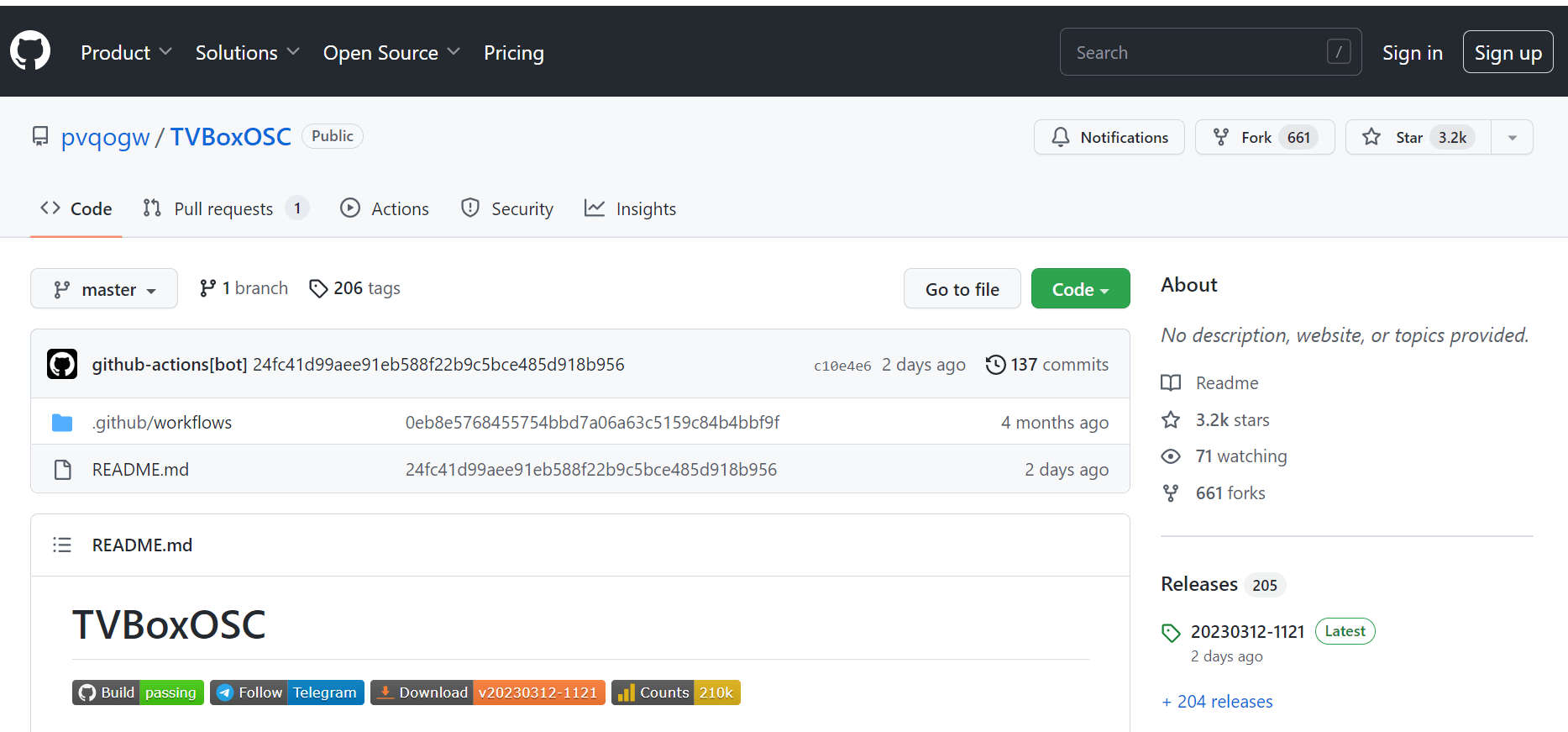
Task: Open the .github/workflows folder
Action: tap(162, 422)
